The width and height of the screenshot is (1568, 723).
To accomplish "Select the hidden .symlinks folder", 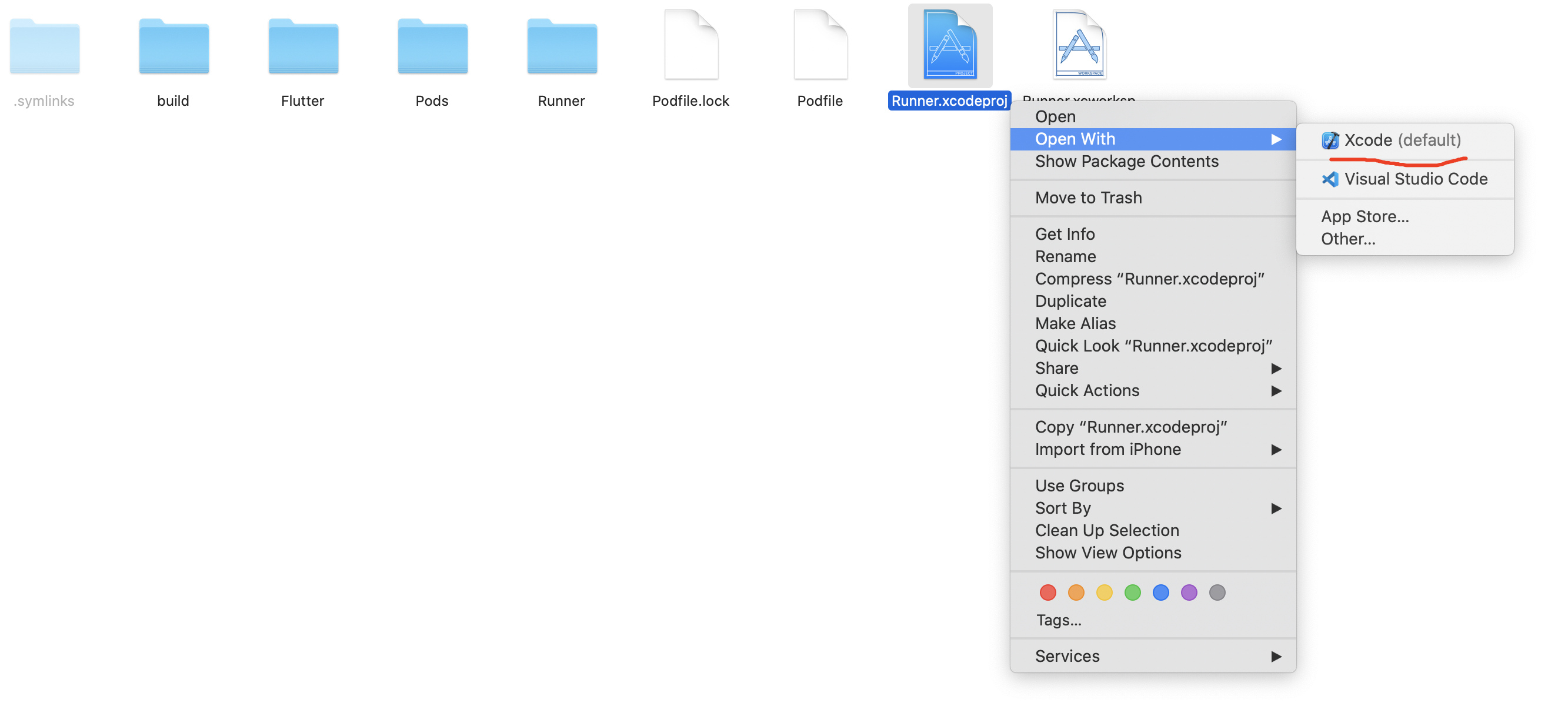I will (x=45, y=47).
